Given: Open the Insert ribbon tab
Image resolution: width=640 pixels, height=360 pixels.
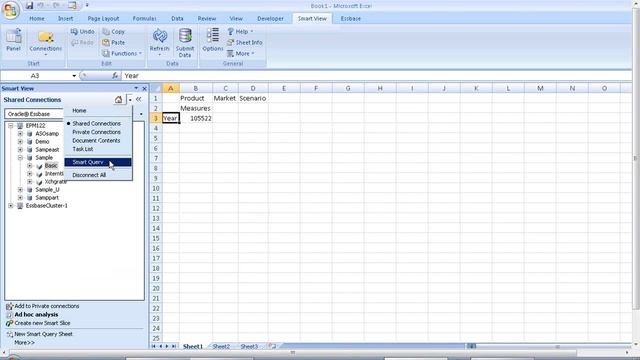Looking at the screenshot, I should click(x=65, y=18).
